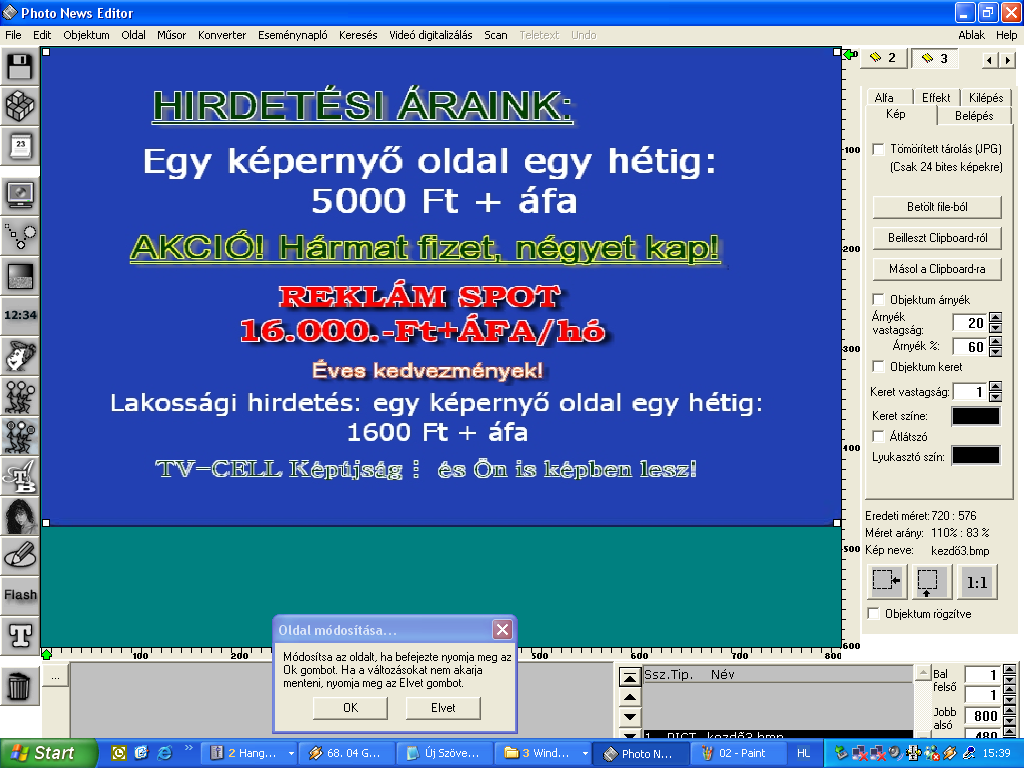Open the Keret színe color swatch
Screen dimensions: 1024x768
click(975, 416)
